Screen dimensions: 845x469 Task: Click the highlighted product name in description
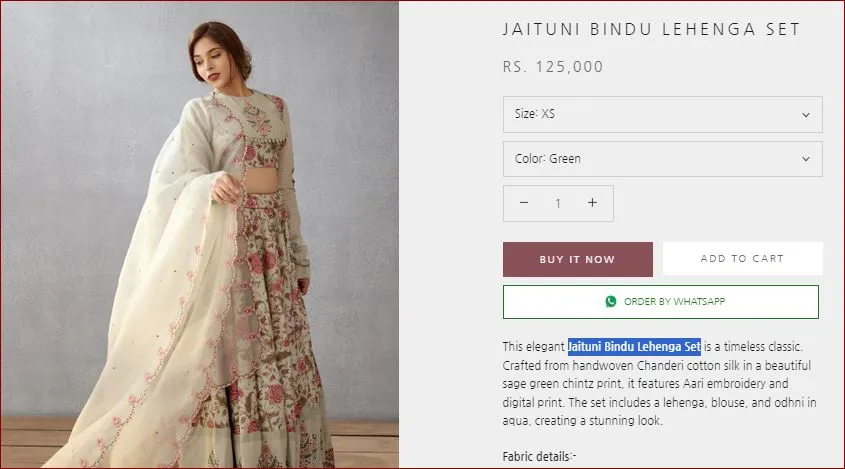click(x=634, y=347)
